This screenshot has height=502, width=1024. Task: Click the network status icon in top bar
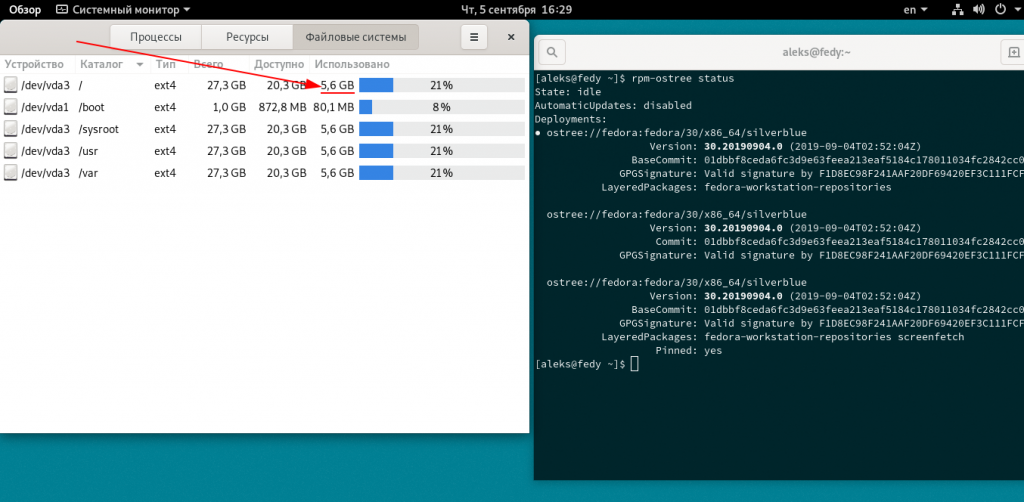(958, 10)
